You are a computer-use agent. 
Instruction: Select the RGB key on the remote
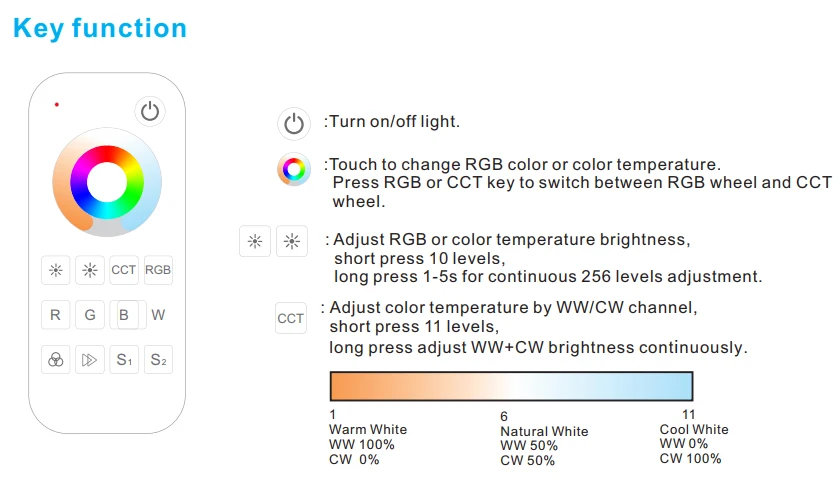pos(158,270)
